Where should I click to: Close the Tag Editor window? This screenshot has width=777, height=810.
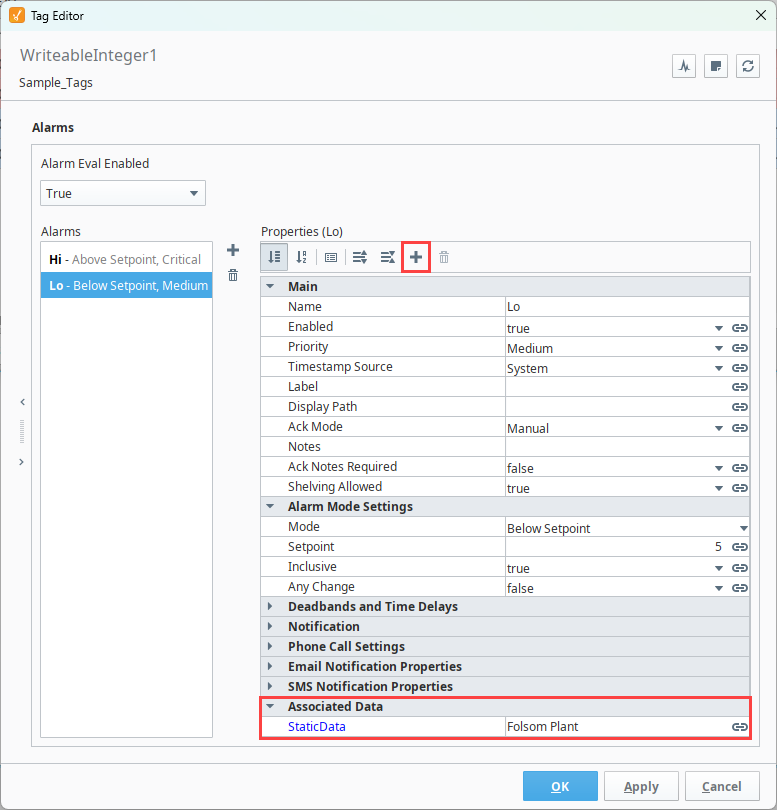pos(760,15)
